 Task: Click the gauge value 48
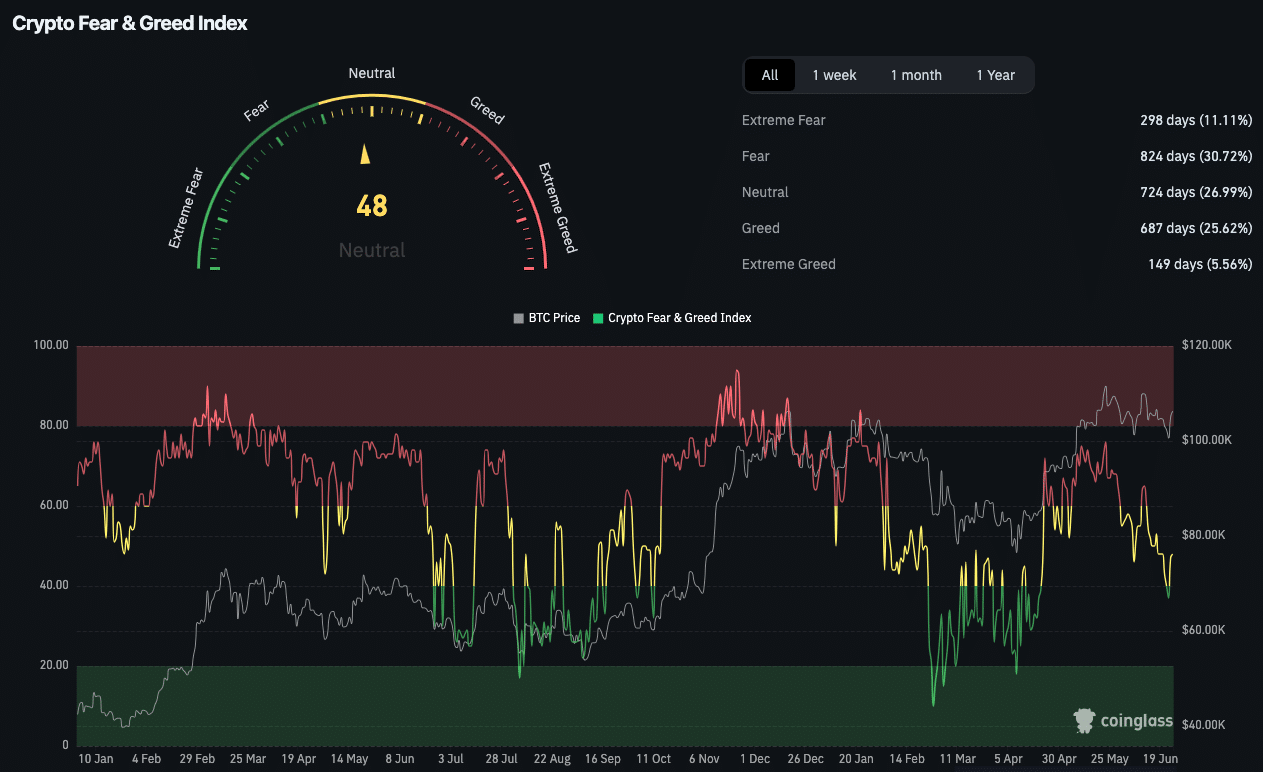372,206
